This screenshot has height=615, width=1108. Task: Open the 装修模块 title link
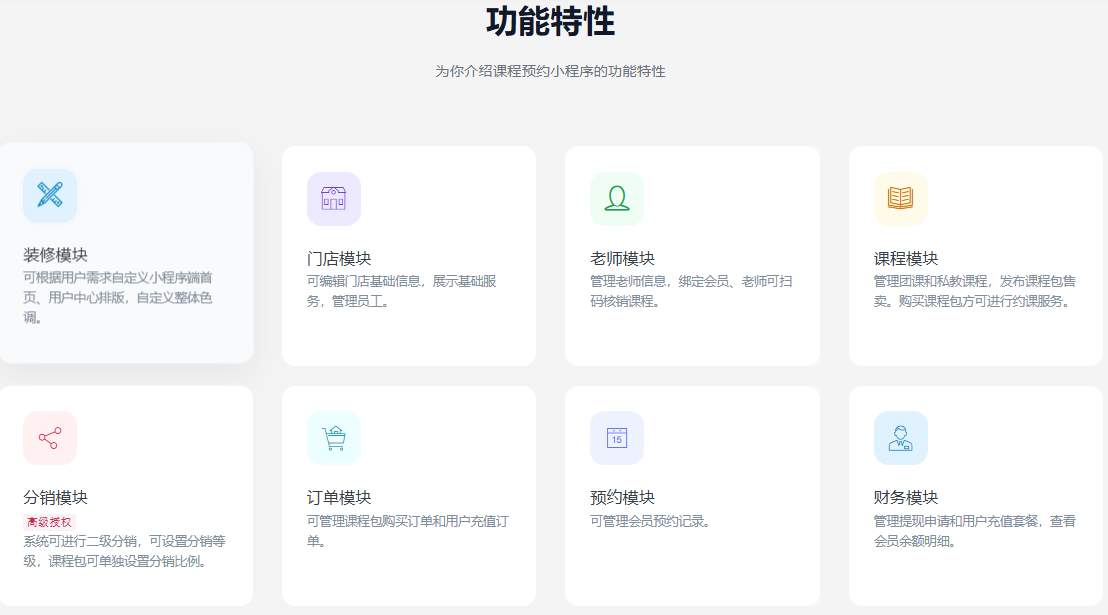point(56,255)
